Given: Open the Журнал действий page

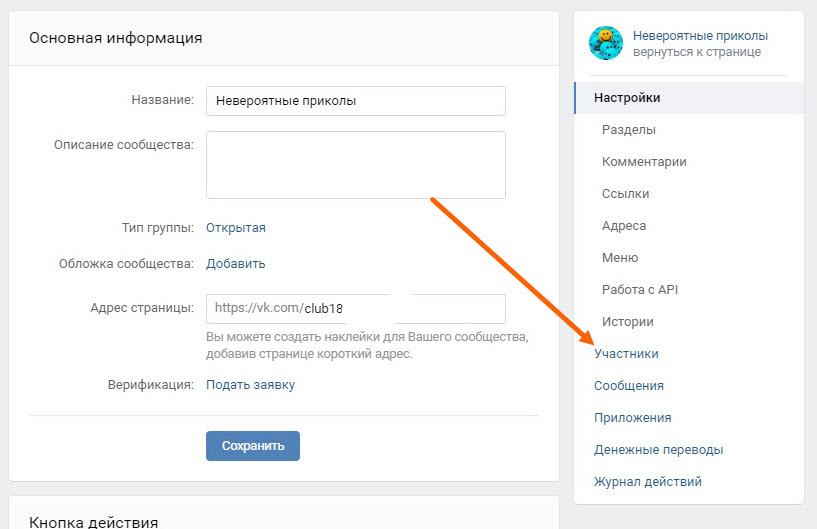Looking at the screenshot, I should point(647,482).
